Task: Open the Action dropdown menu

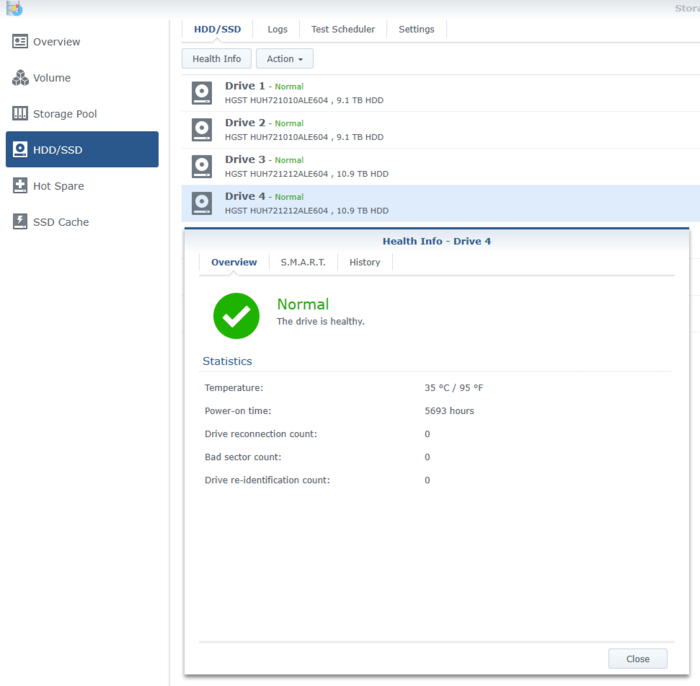Action: click(284, 59)
